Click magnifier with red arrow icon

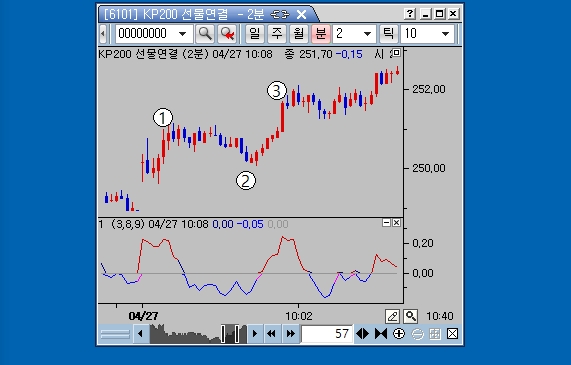pos(227,34)
